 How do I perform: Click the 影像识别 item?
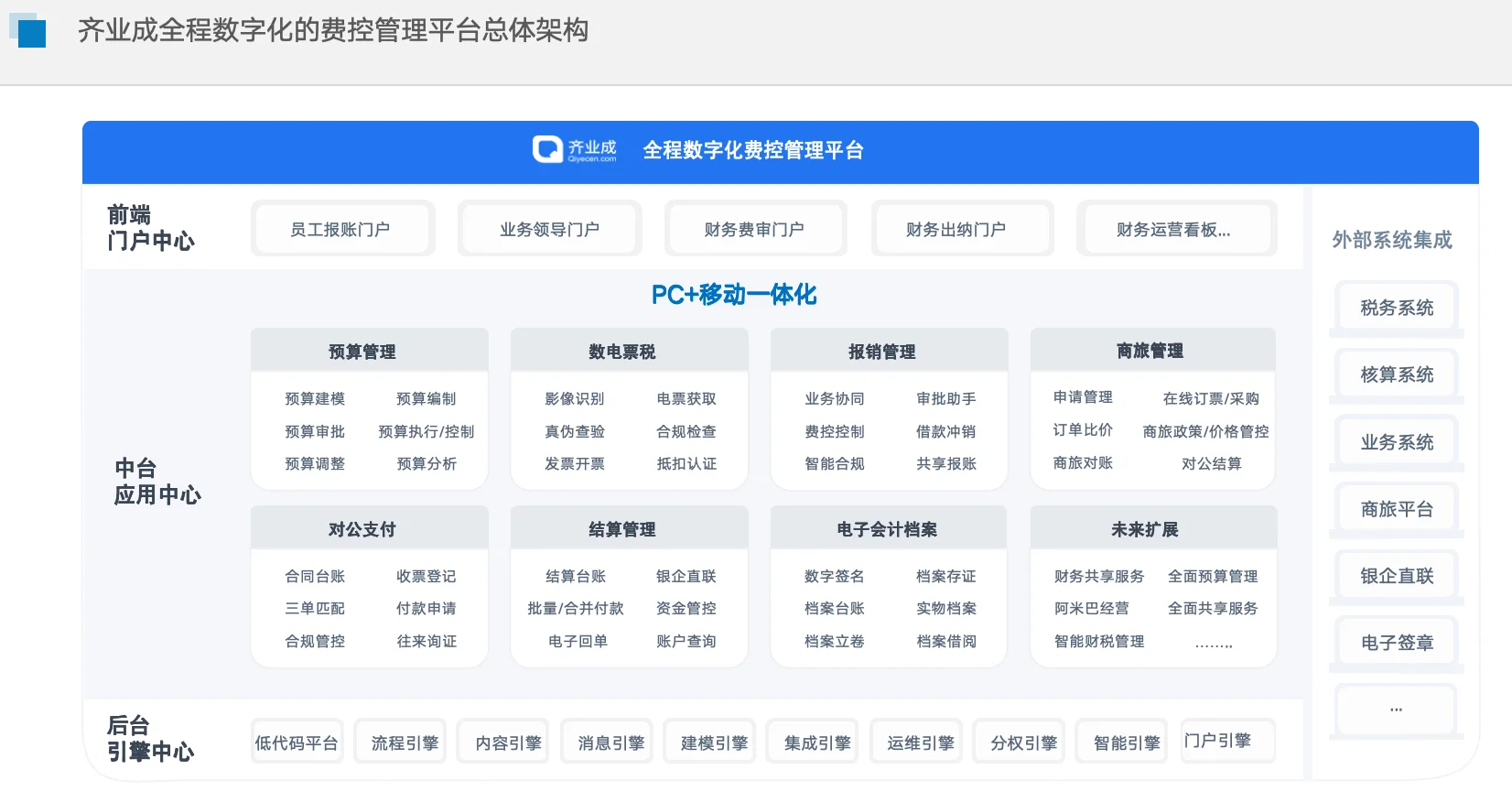(x=575, y=398)
